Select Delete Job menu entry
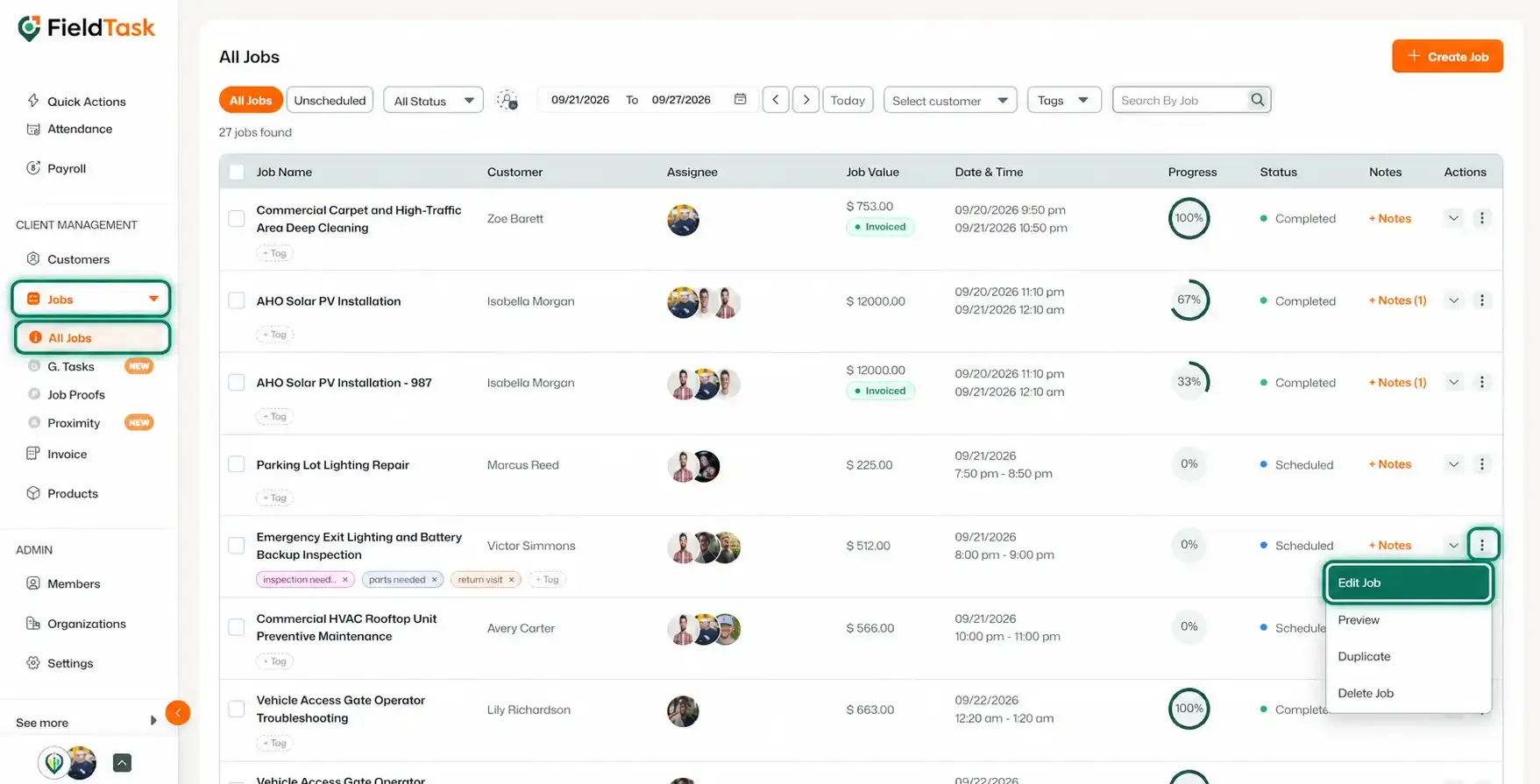The height and width of the screenshot is (784, 1540). 1409,694
